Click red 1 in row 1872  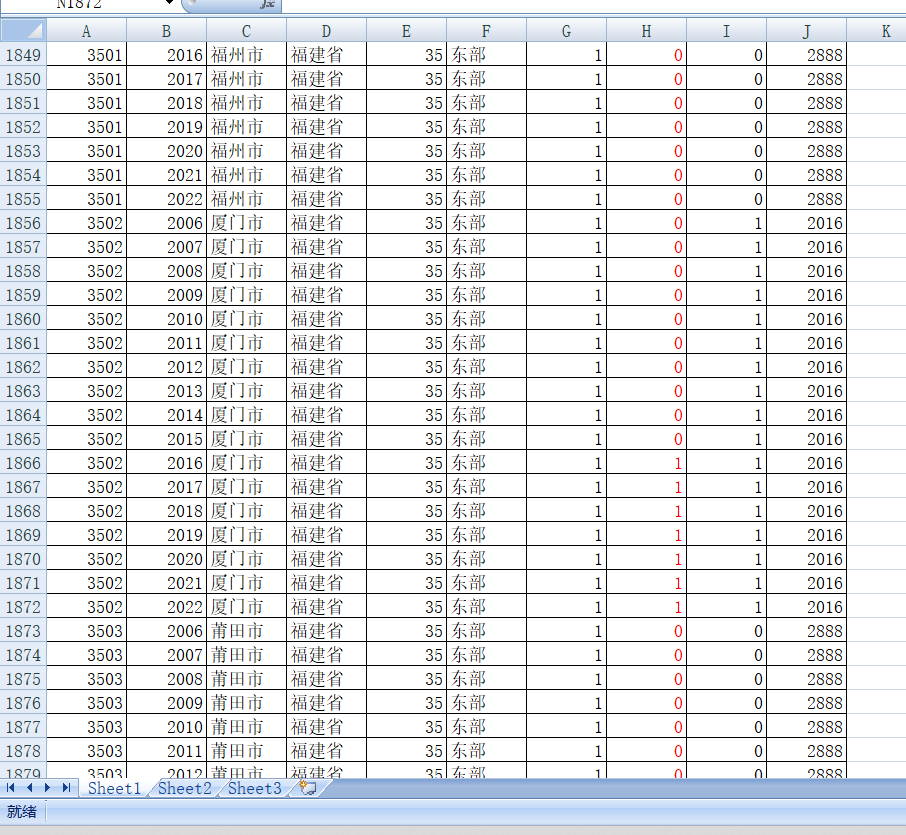click(x=647, y=607)
